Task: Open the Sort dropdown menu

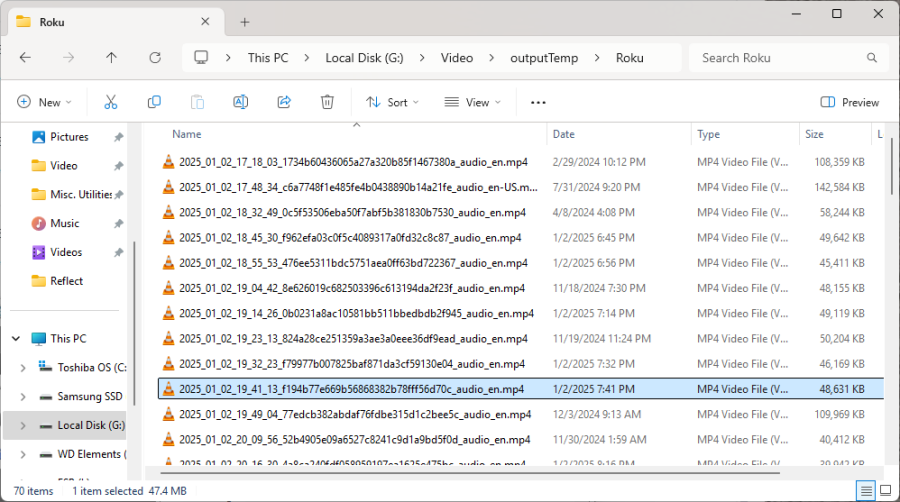Action: coord(392,102)
